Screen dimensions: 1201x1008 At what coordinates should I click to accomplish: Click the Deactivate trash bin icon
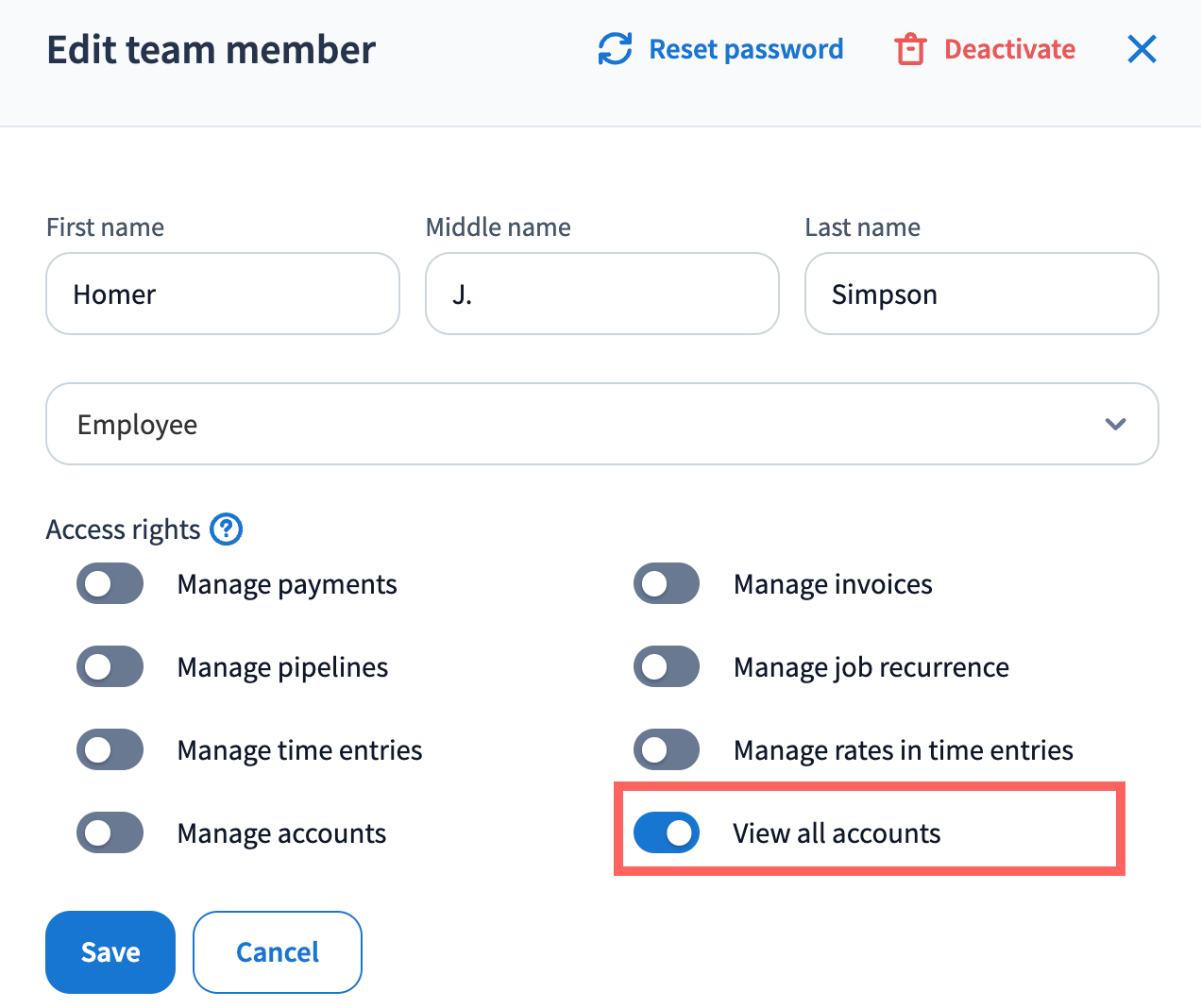(x=910, y=49)
